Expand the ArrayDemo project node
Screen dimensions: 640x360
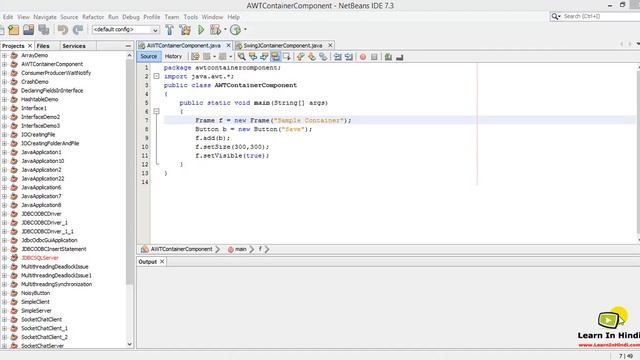click(4, 55)
